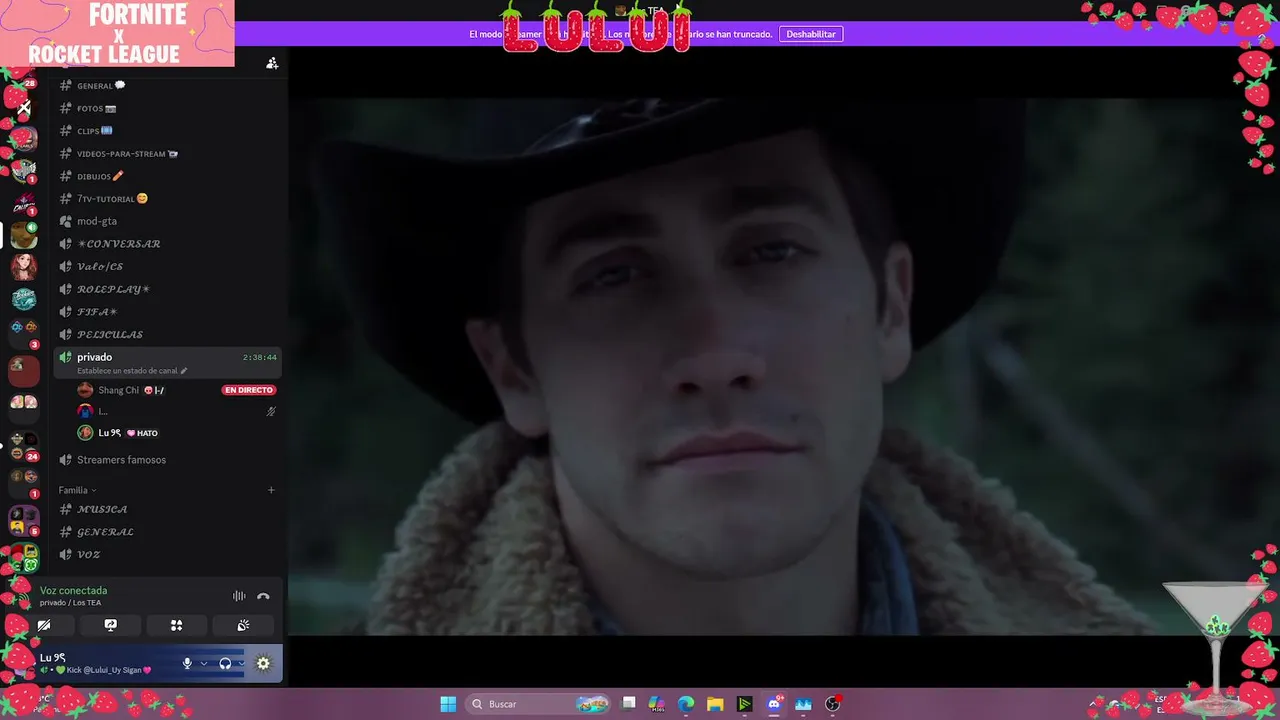This screenshot has width=1280, height=720.
Task: Select the privado voice channel
Action: coord(167,362)
